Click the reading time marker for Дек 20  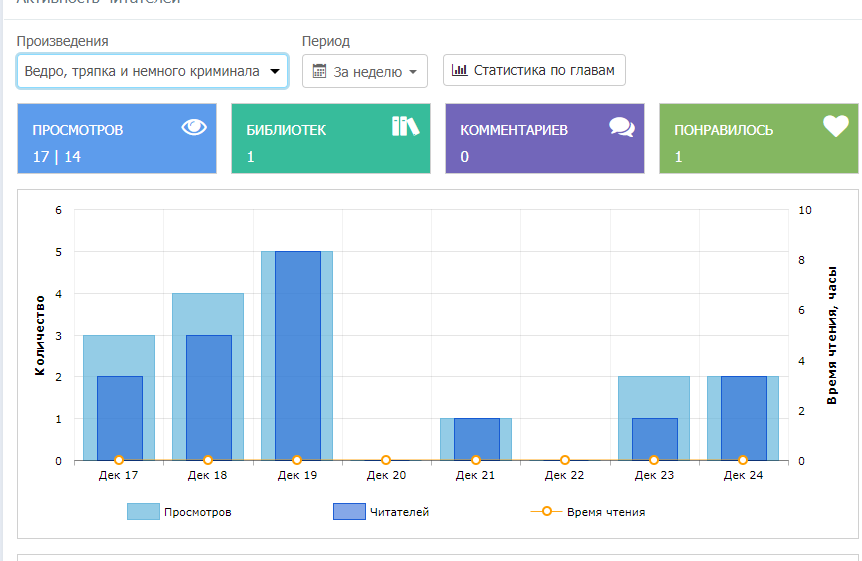(386, 460)
